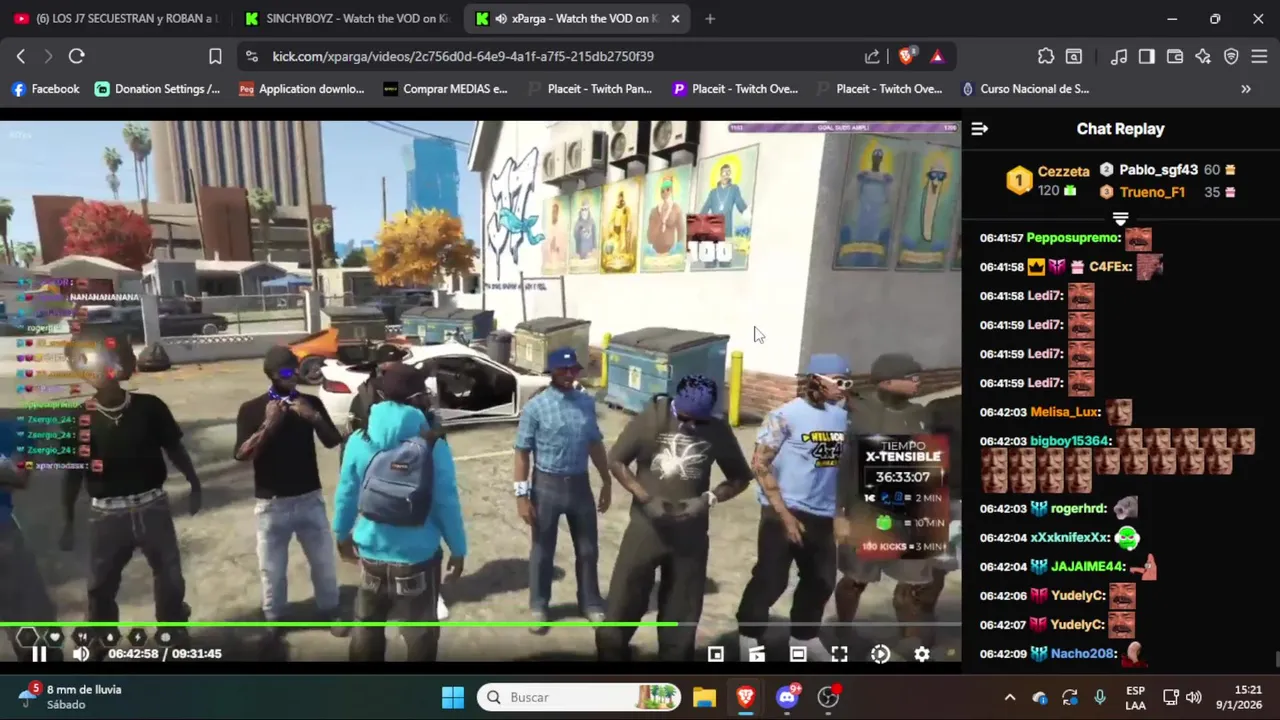Show more bookmarks overflow chevron
The height and width of the screenshot is (720, 1280).
(1246, 89)
